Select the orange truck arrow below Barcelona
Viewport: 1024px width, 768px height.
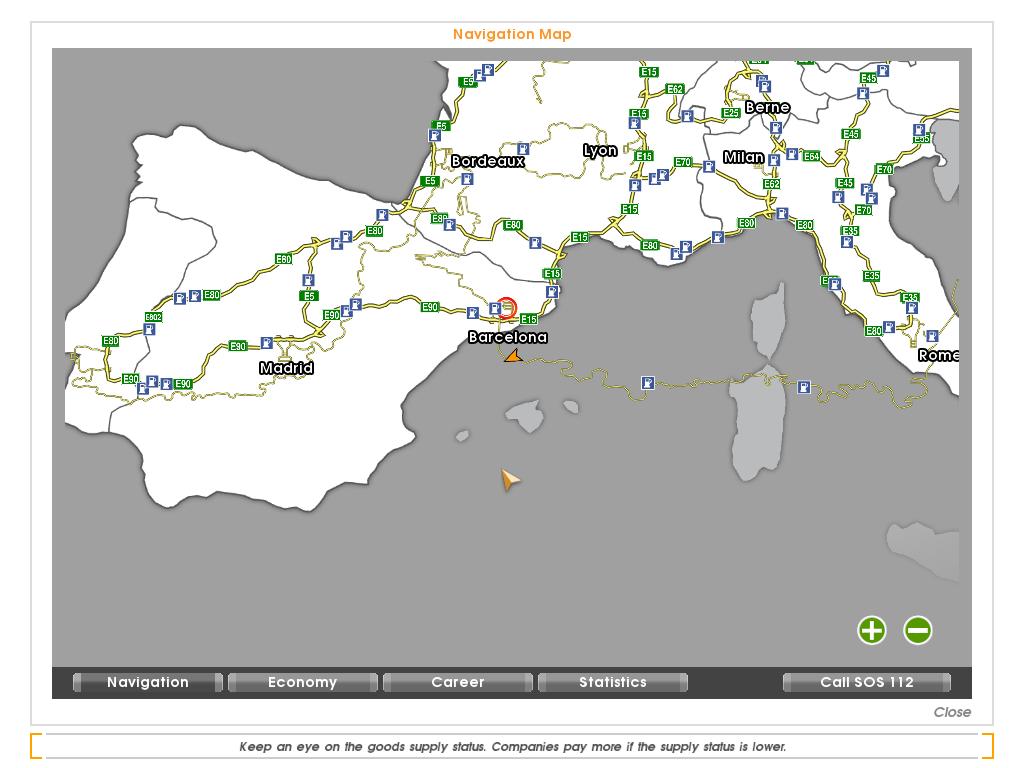(x=513, y=356)
